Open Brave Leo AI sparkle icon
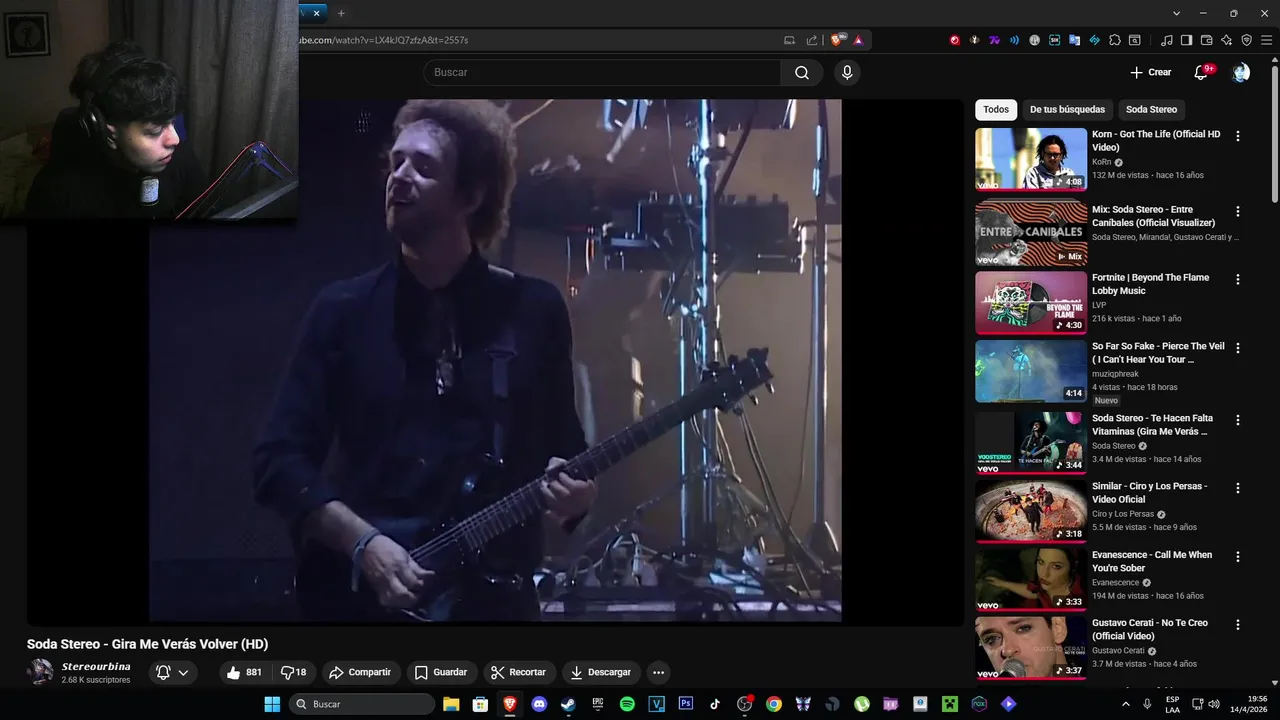 1227,40
